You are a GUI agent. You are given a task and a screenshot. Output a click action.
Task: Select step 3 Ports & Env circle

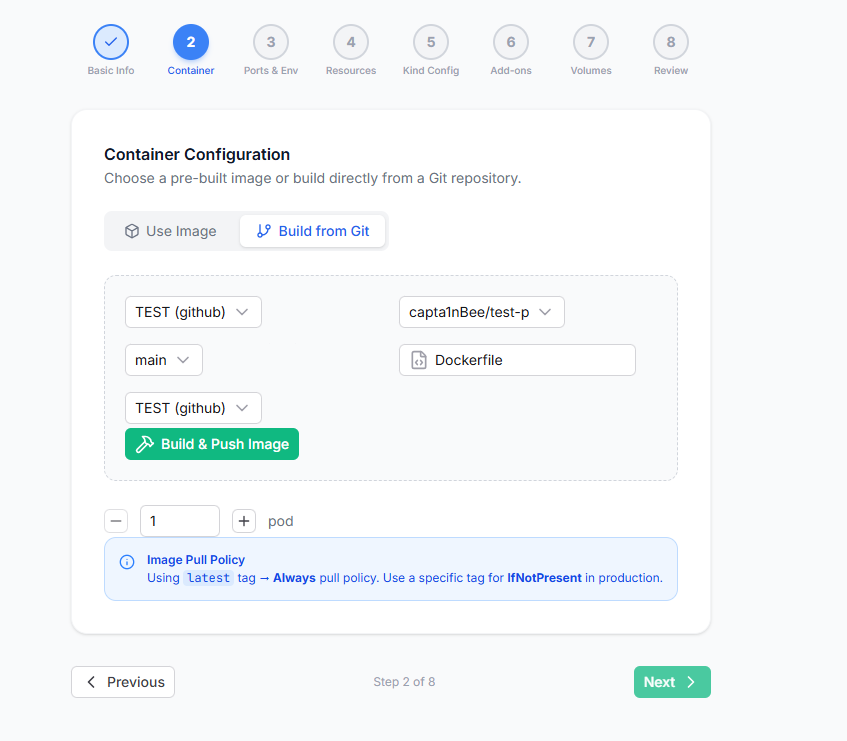tap(271, 42)
